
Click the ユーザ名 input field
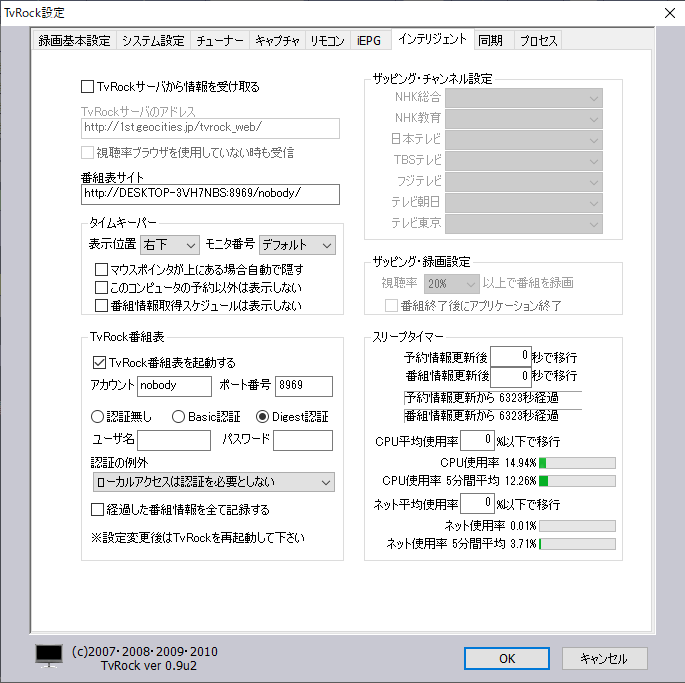coord(174,440)
